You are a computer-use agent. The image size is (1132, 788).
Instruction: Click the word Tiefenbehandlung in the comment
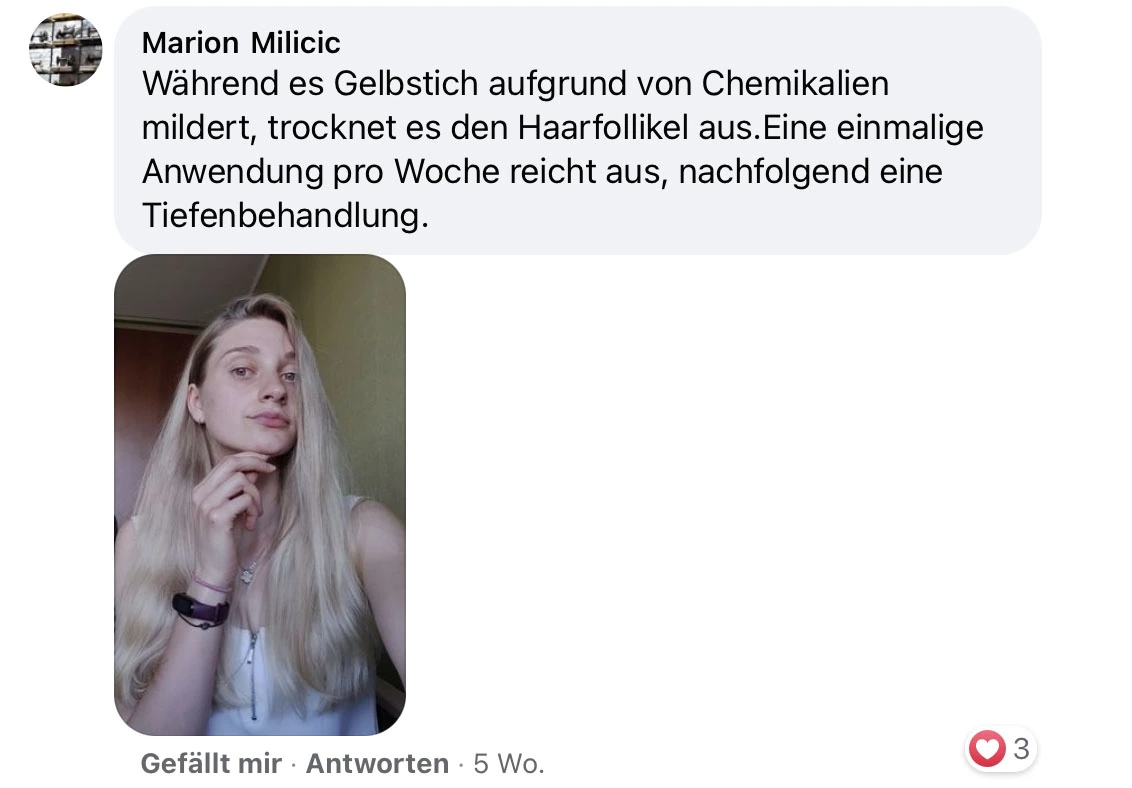tap(285, 215)
